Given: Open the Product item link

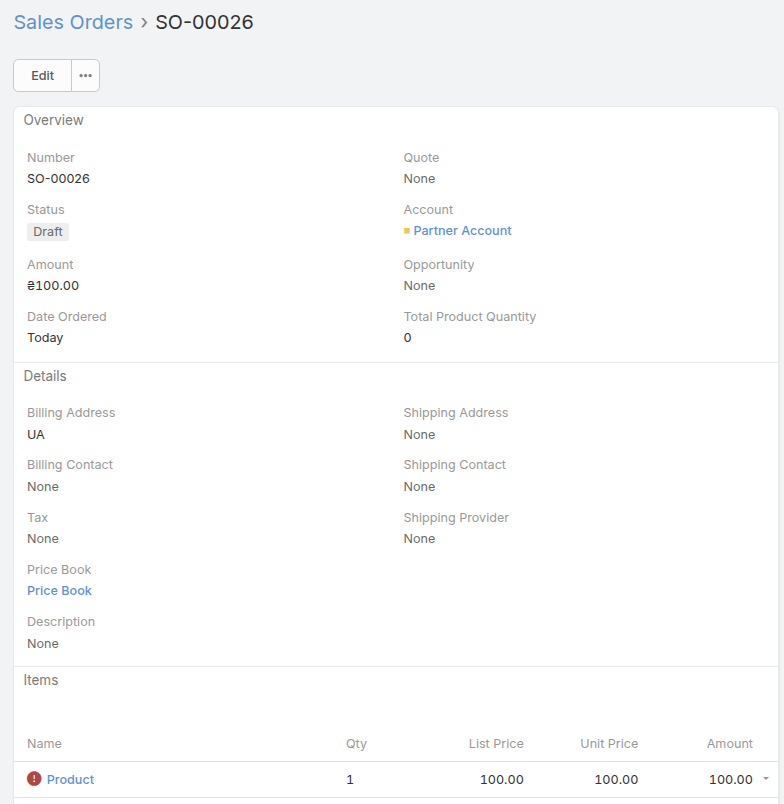Looking at the screenshot, I should 70,780.
